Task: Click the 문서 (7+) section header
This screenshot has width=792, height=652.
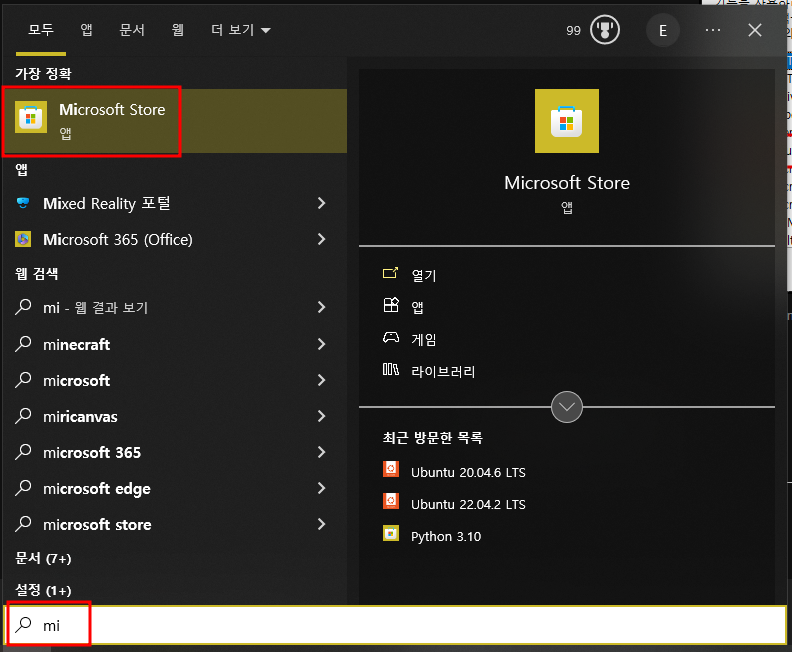Action: pyautogui.click(x=43, y=558)
